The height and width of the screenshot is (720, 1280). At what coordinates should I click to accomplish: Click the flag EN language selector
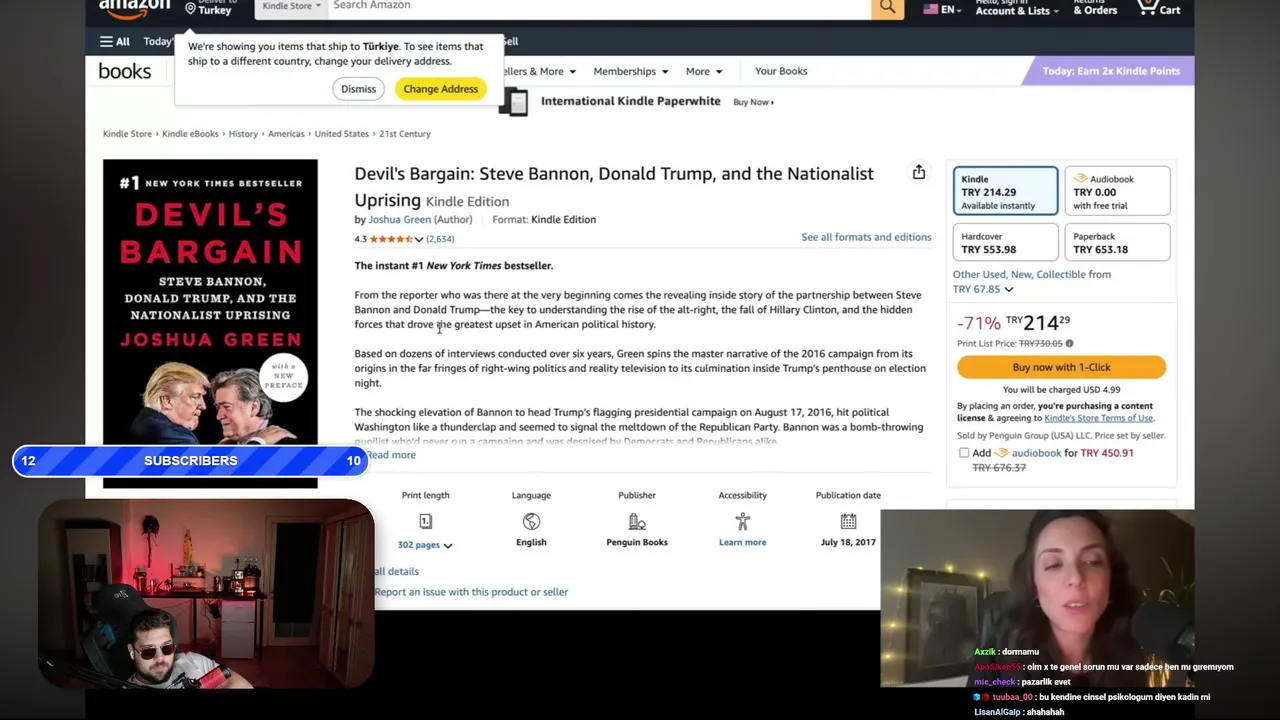click(942, 9)
